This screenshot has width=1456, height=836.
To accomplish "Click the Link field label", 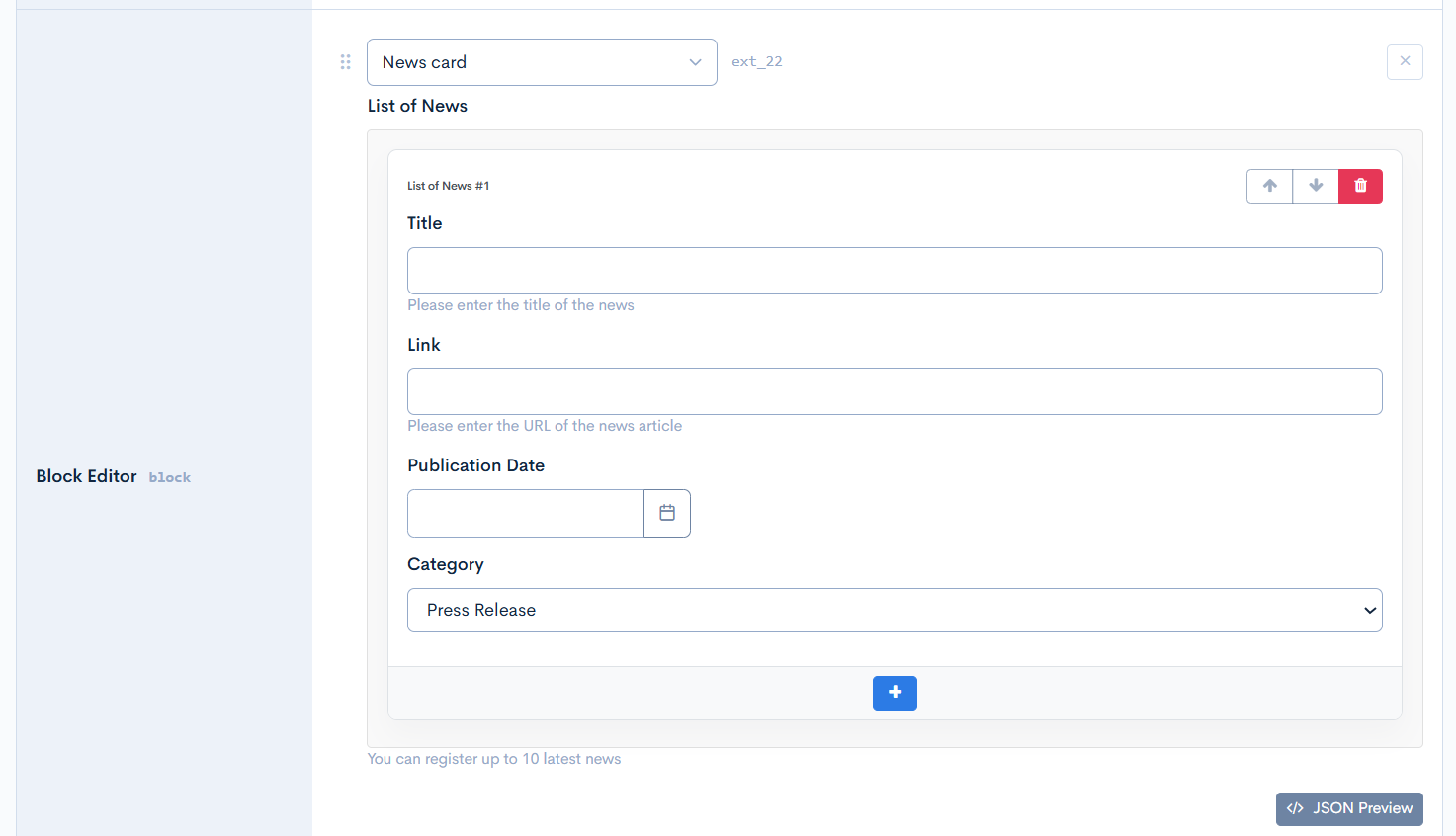I will coord(424,345).
